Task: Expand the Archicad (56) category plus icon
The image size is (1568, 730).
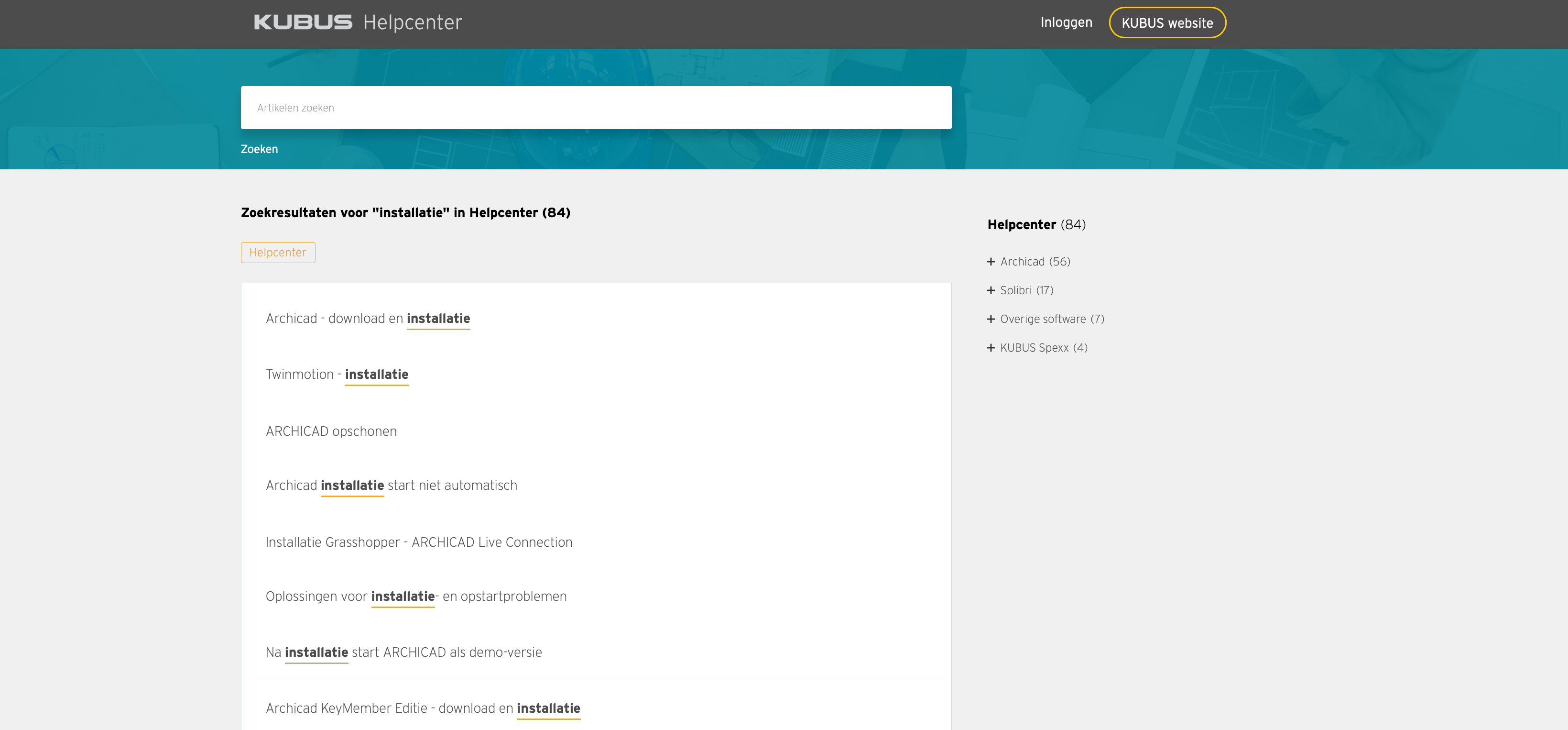Action: click(991, 262)
